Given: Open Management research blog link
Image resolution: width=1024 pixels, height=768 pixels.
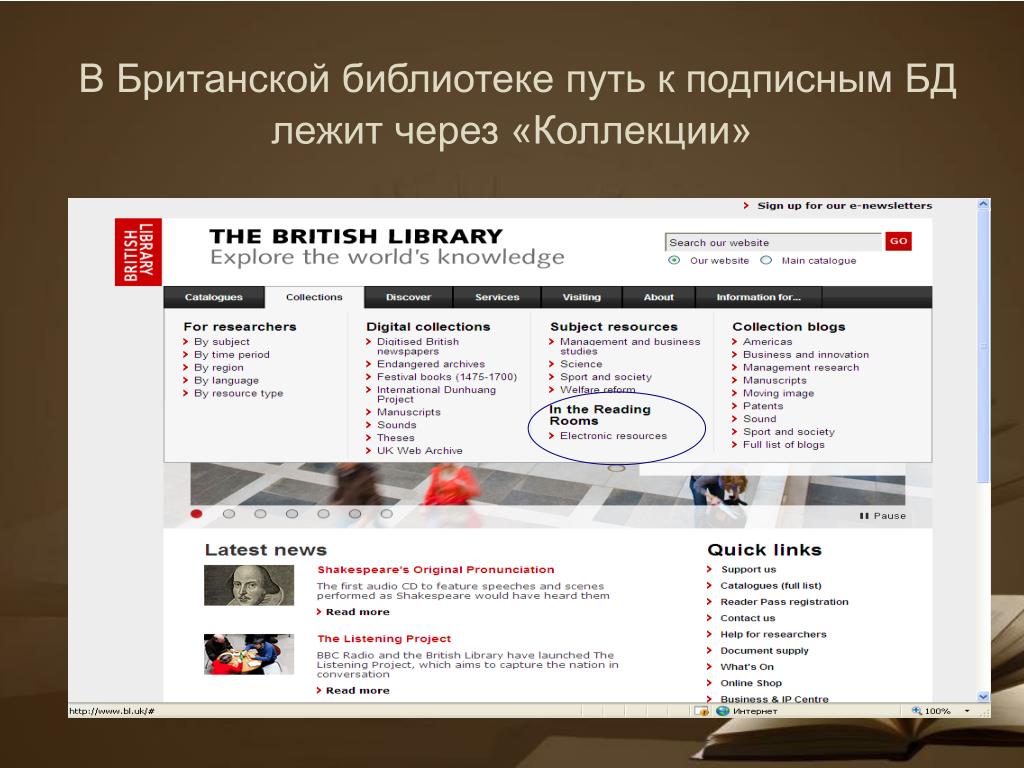Looking at the screenshot, I should click(x=801, y=368).
